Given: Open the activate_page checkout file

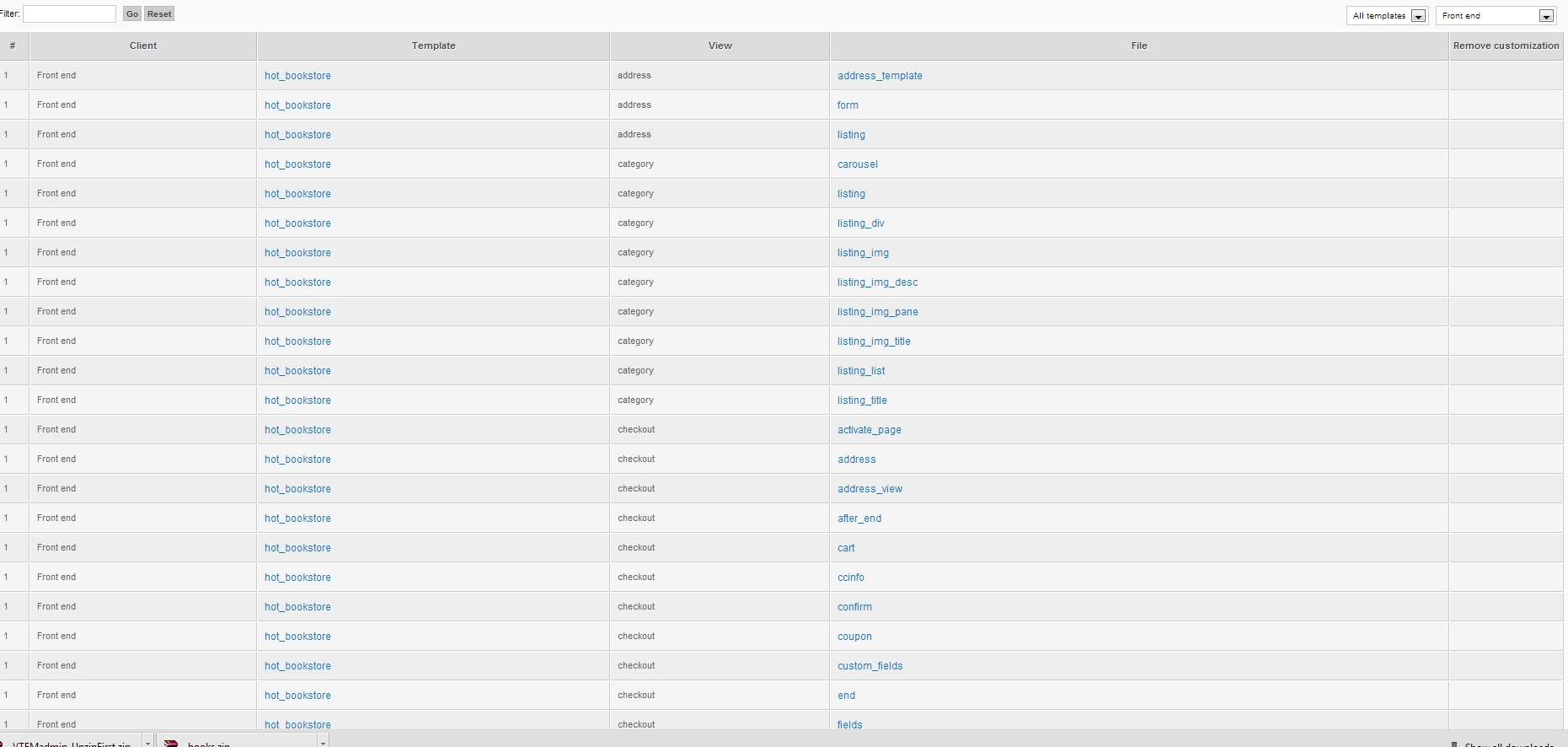Looking at the screenshot, I should click(869, 430).
